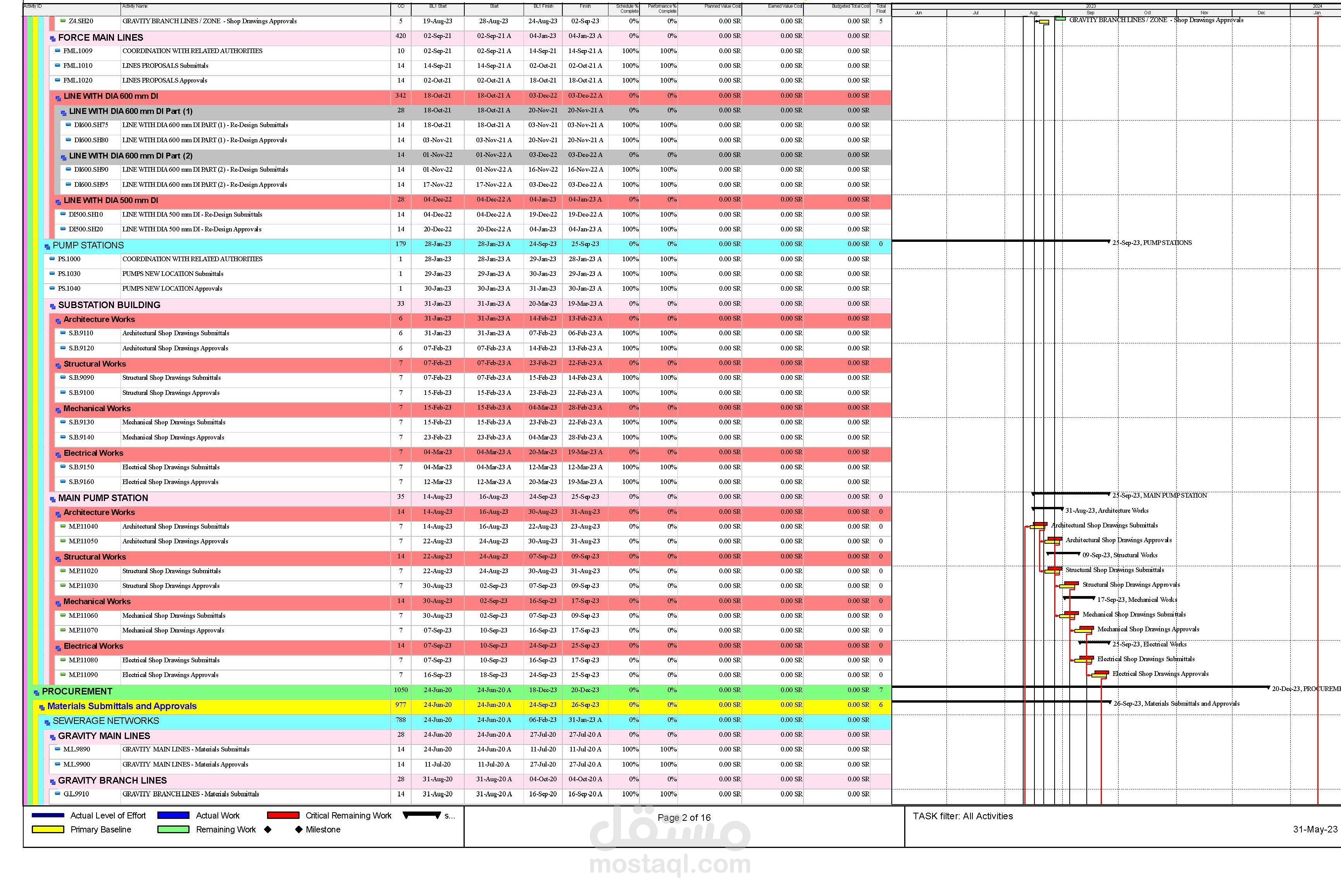
Task: Click the Critical Remaining Work red swatch
Action: 283,815
